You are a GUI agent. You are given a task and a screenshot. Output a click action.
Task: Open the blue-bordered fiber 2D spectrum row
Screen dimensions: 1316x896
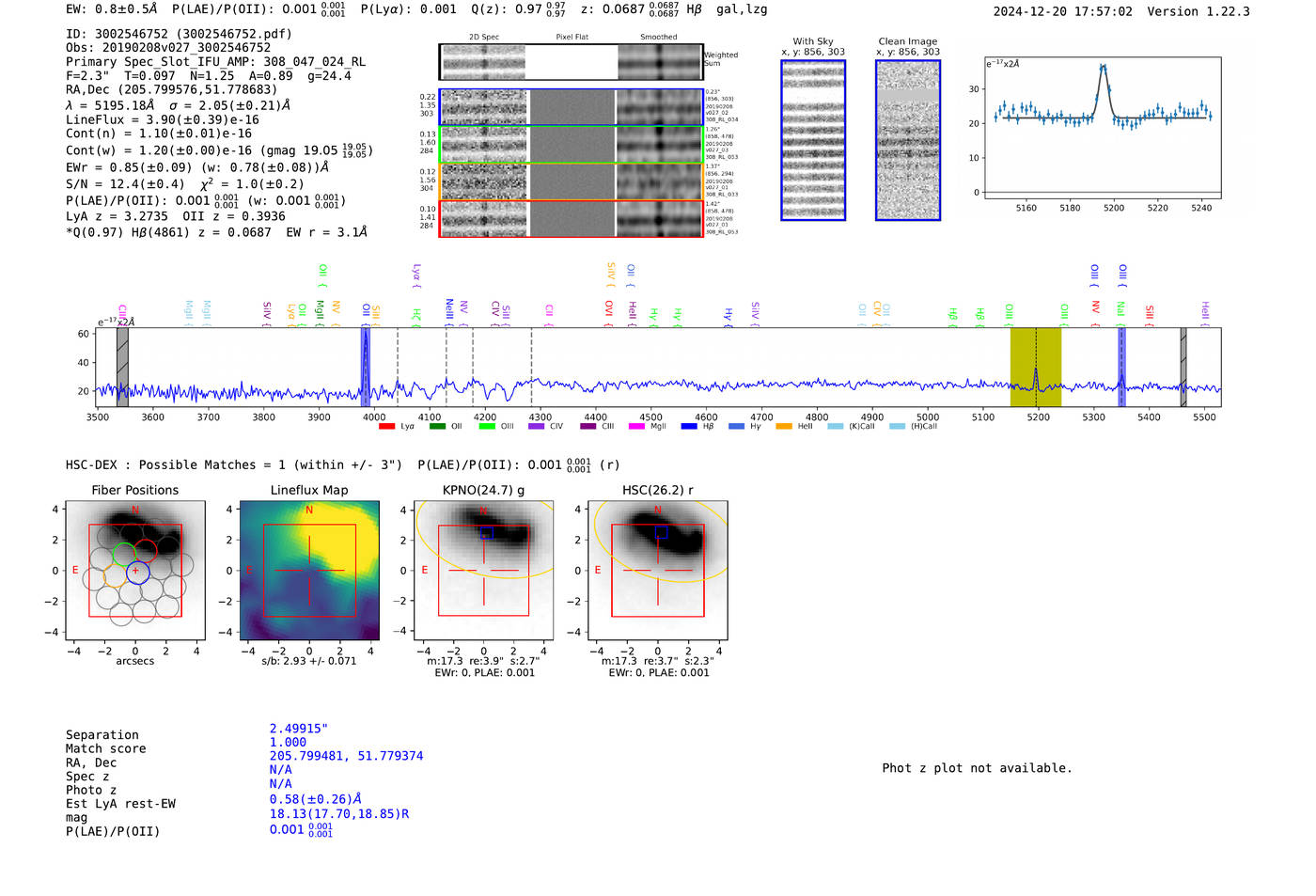571,107
